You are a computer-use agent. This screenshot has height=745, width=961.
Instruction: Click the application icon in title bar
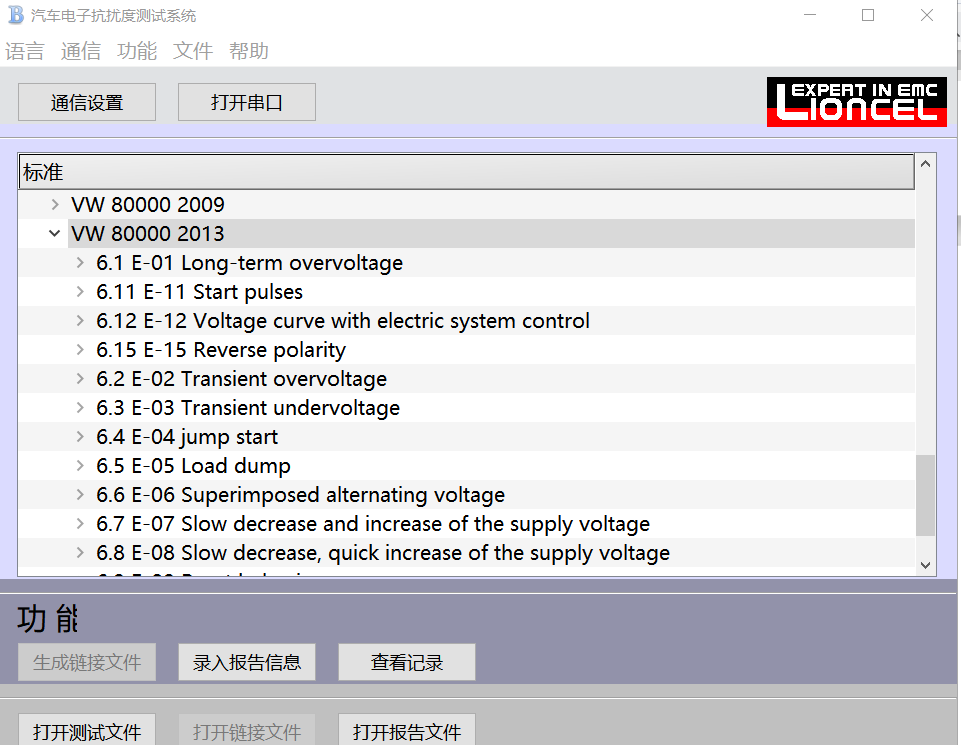[x=16, y=15]
